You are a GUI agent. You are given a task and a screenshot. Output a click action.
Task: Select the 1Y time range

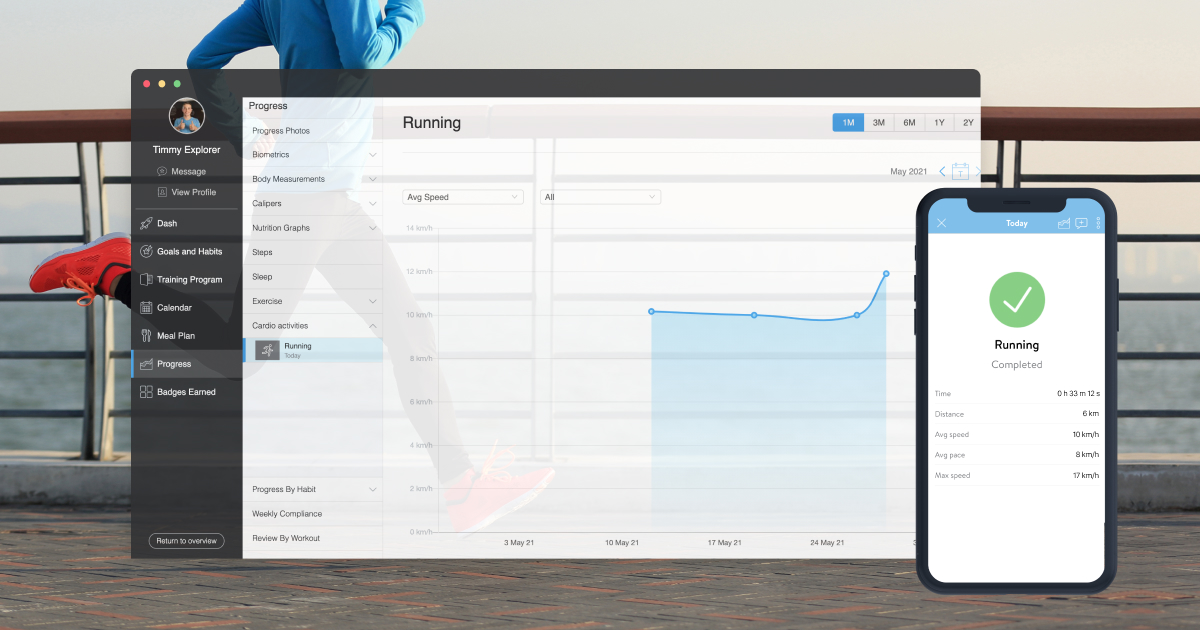939,123
